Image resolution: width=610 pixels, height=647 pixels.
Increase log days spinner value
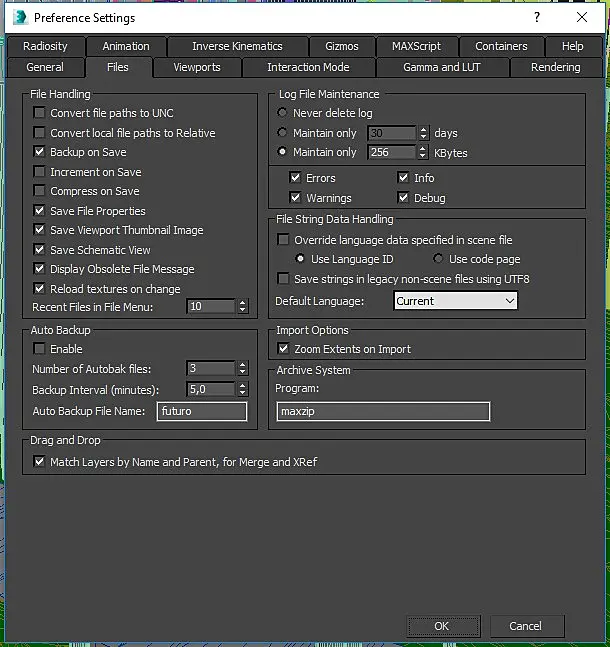pyautogui.click(x=423, y=130)
